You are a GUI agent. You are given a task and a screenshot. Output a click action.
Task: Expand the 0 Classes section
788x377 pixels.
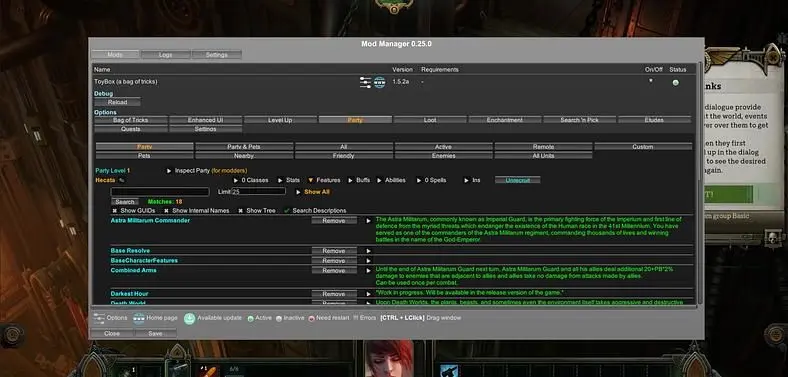(236, 180)
